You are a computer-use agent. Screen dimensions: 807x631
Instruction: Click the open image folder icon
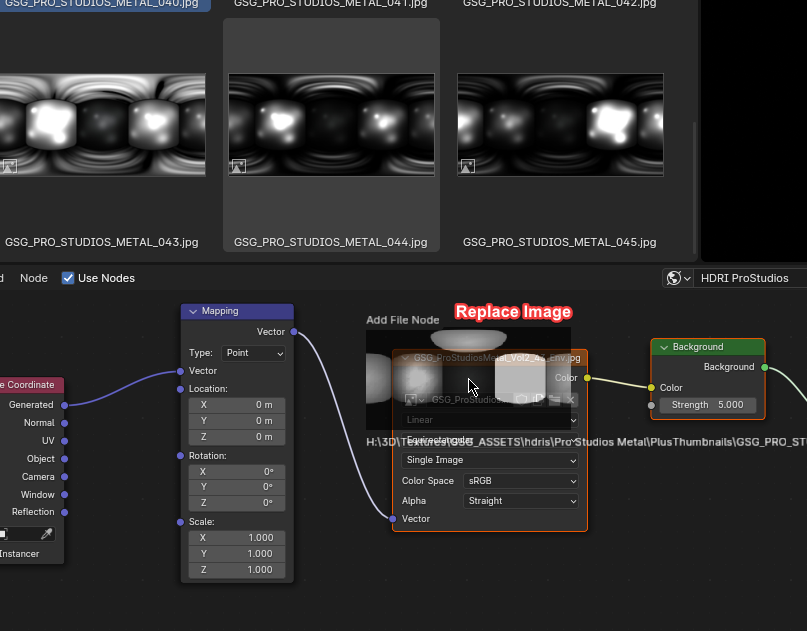[x=554, y=400]
